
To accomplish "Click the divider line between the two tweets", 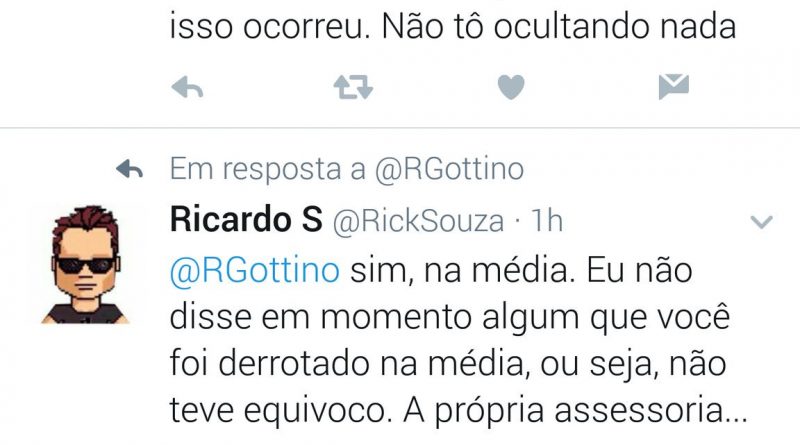I will 400,128.
